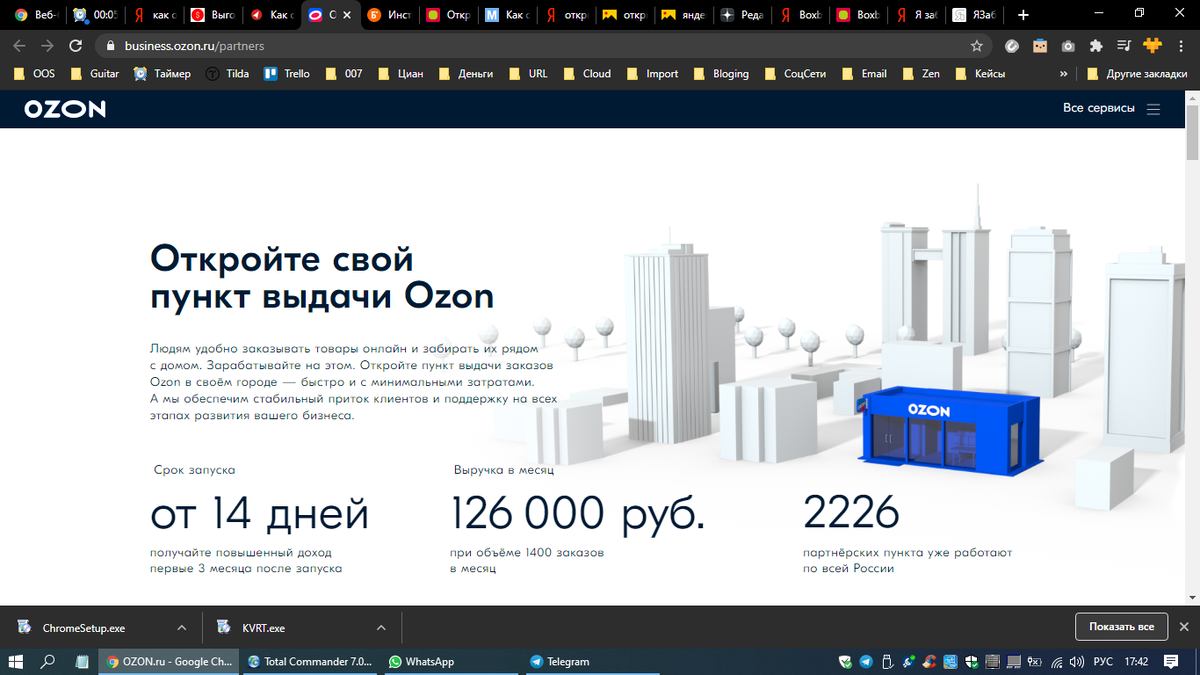Viewport: 1200px width, 675px height.
Task: Click Все сервисы in Ozon header
Action: 1098,108
